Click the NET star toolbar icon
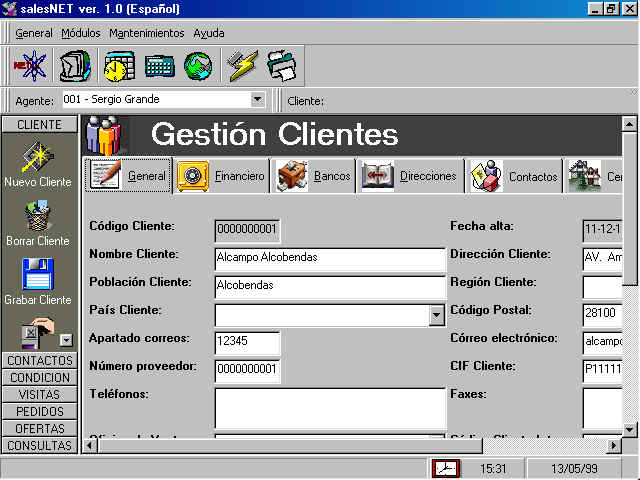The width and height of the screenshot is (640, 480). click(31, 65)
